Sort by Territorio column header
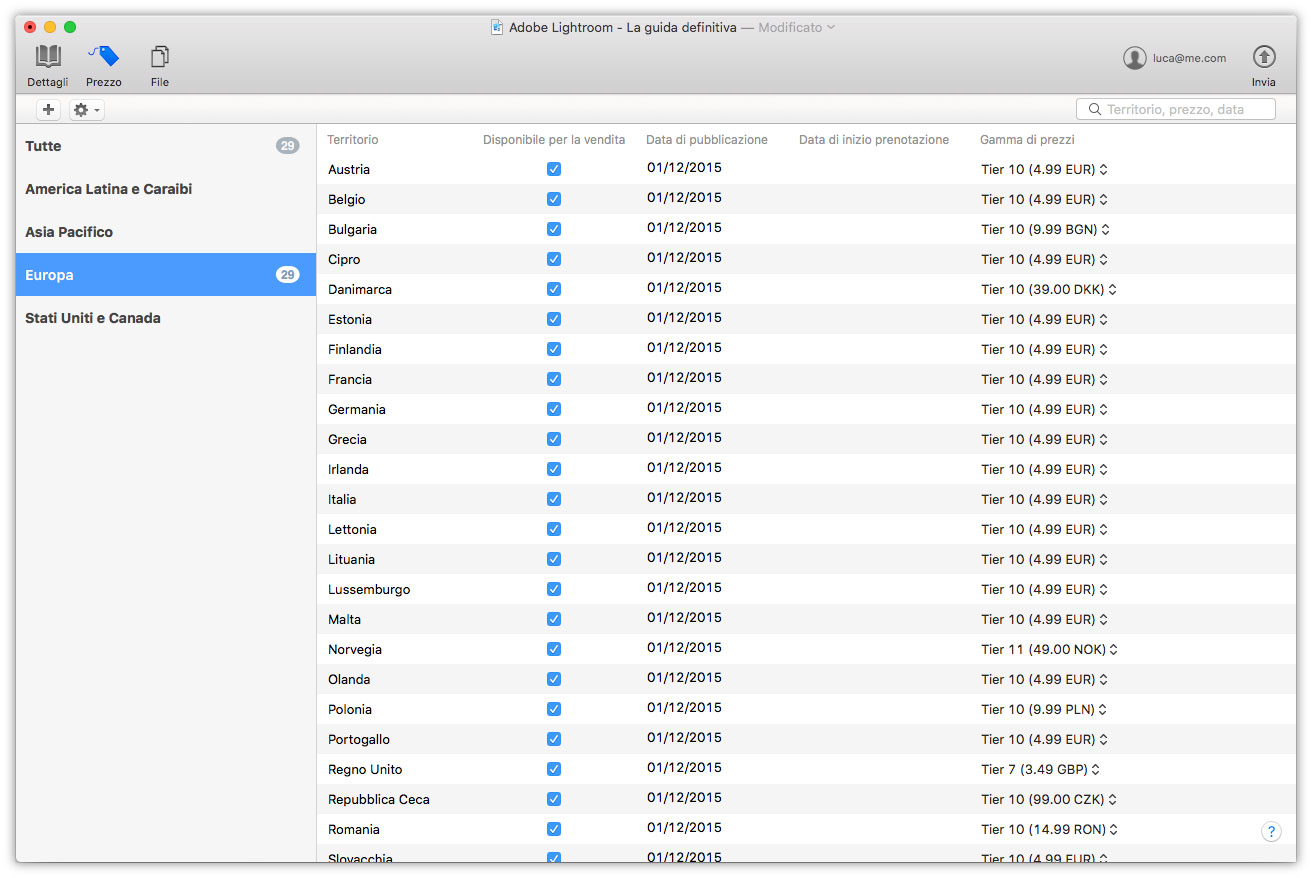 pos(353,140)
